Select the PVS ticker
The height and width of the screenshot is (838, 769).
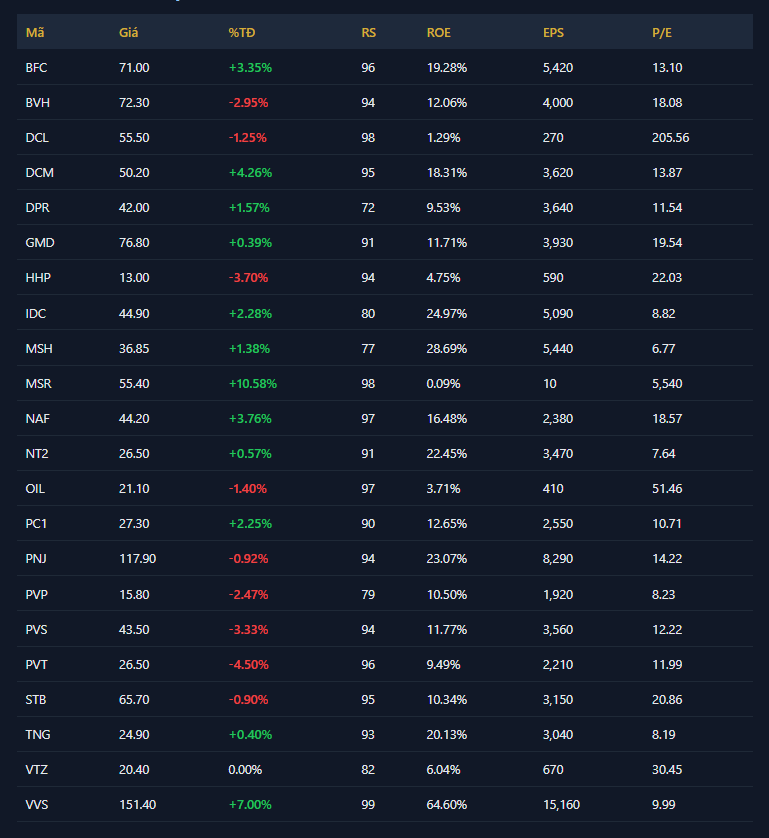(36, 630)
